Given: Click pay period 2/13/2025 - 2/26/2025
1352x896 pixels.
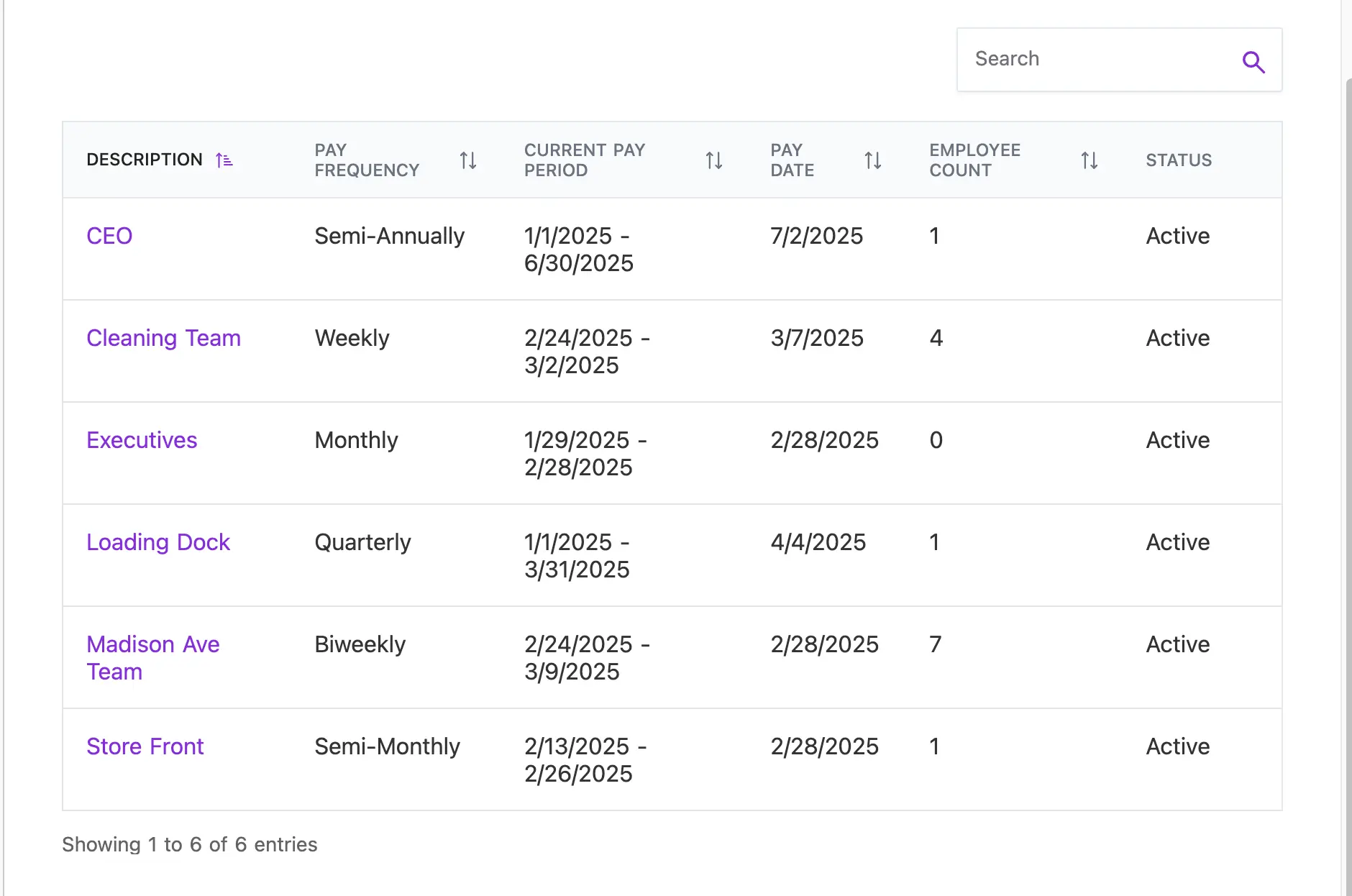Looking at the screenshot, I should [585, 760].
